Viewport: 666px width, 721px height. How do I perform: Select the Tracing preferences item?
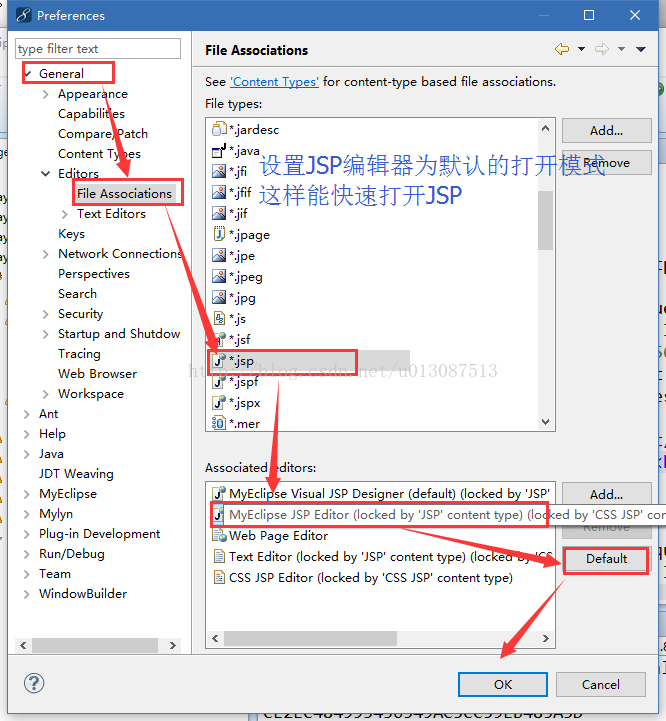click(x=79, y=354)
